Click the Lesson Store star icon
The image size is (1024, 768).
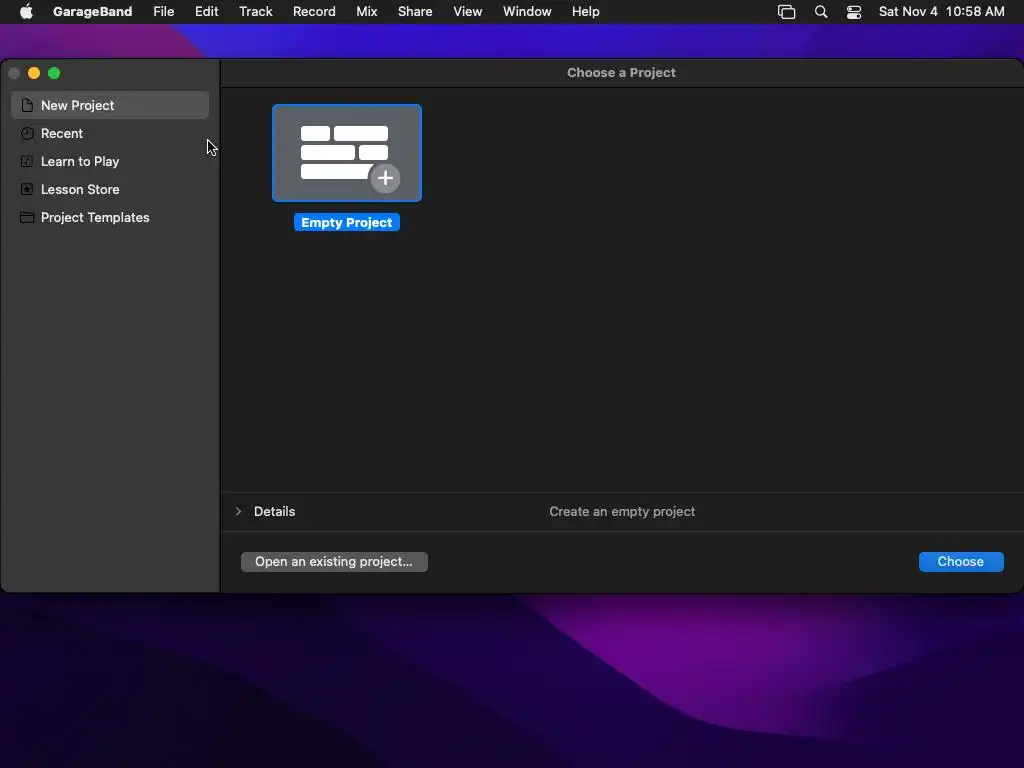27,189
